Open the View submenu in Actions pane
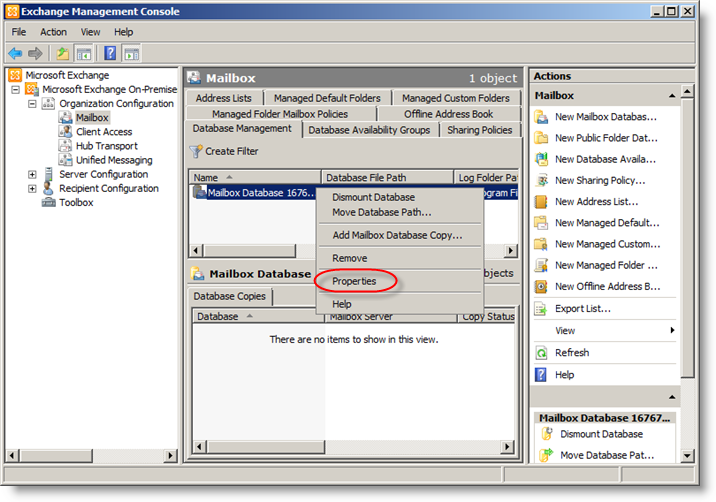This screenshot has height=502, width=716. coord(604,331)
